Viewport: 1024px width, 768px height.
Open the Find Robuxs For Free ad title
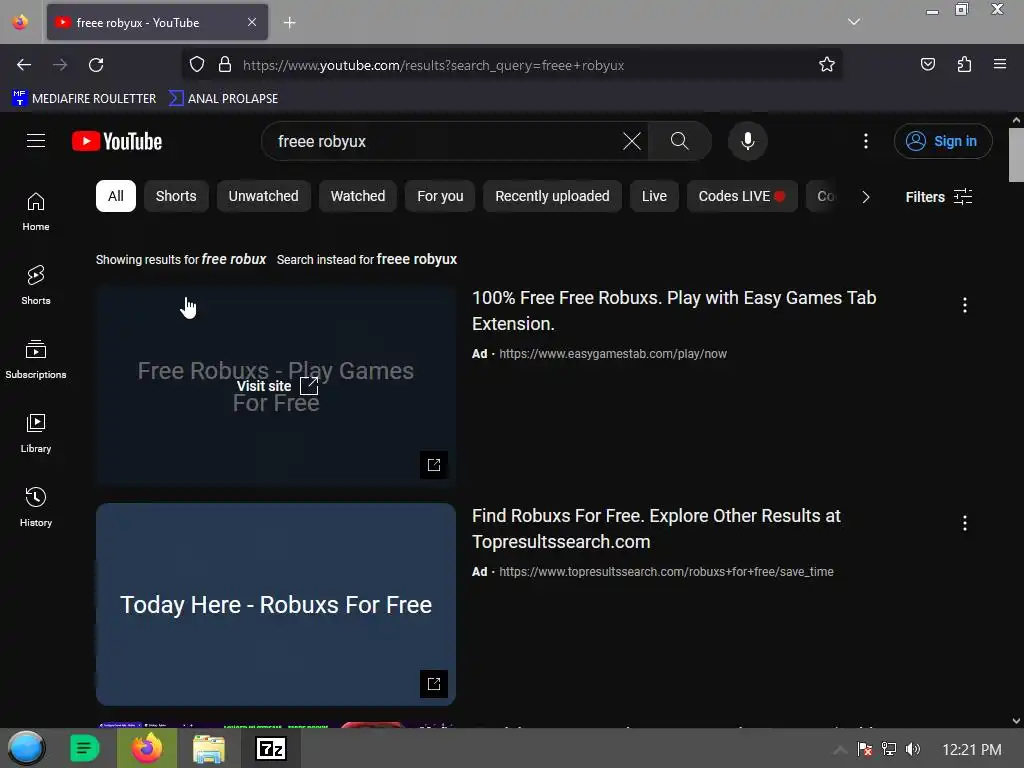point(656,529)
